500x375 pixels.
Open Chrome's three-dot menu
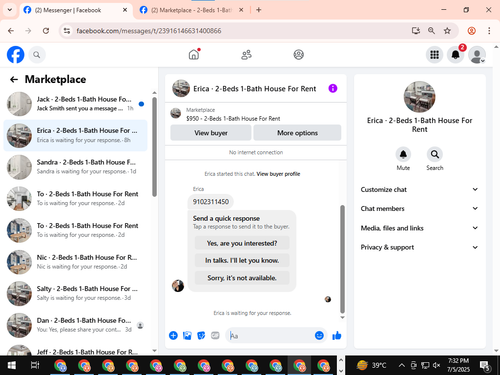pos(489,31)
